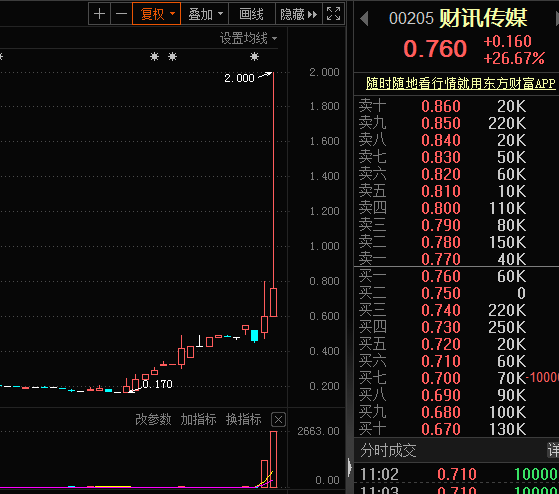This screenshot has width=559, height=494.
Task: Select the 买九 0.680 order row
Action: pos(456,412)
